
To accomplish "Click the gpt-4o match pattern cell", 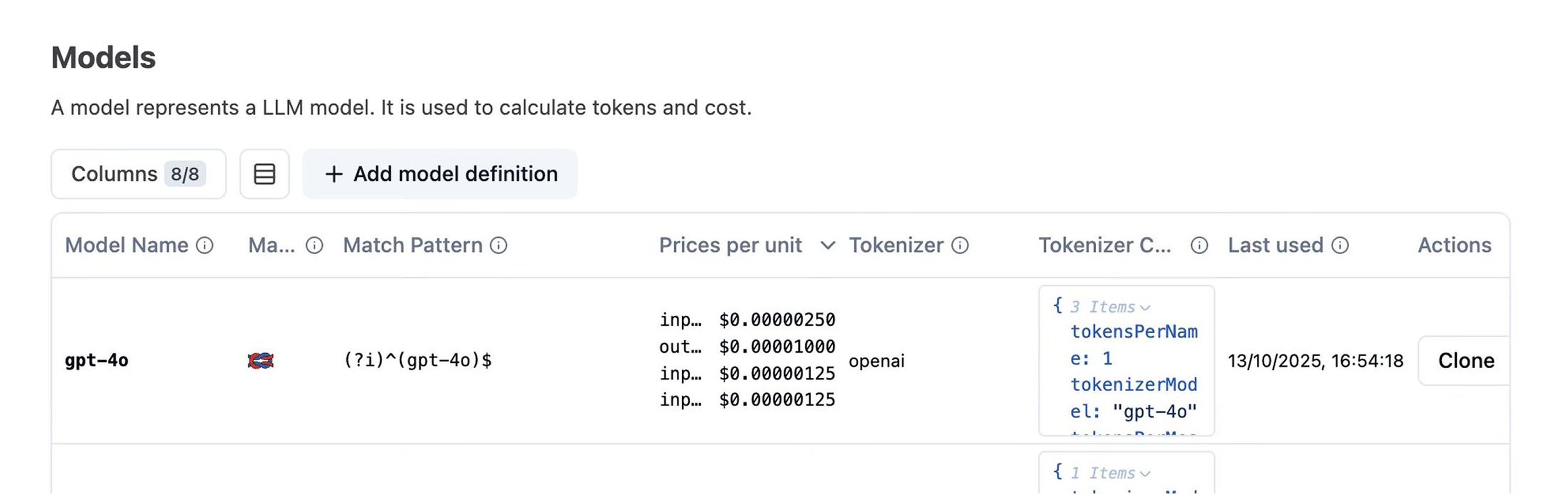I will (x=418, y=361).
